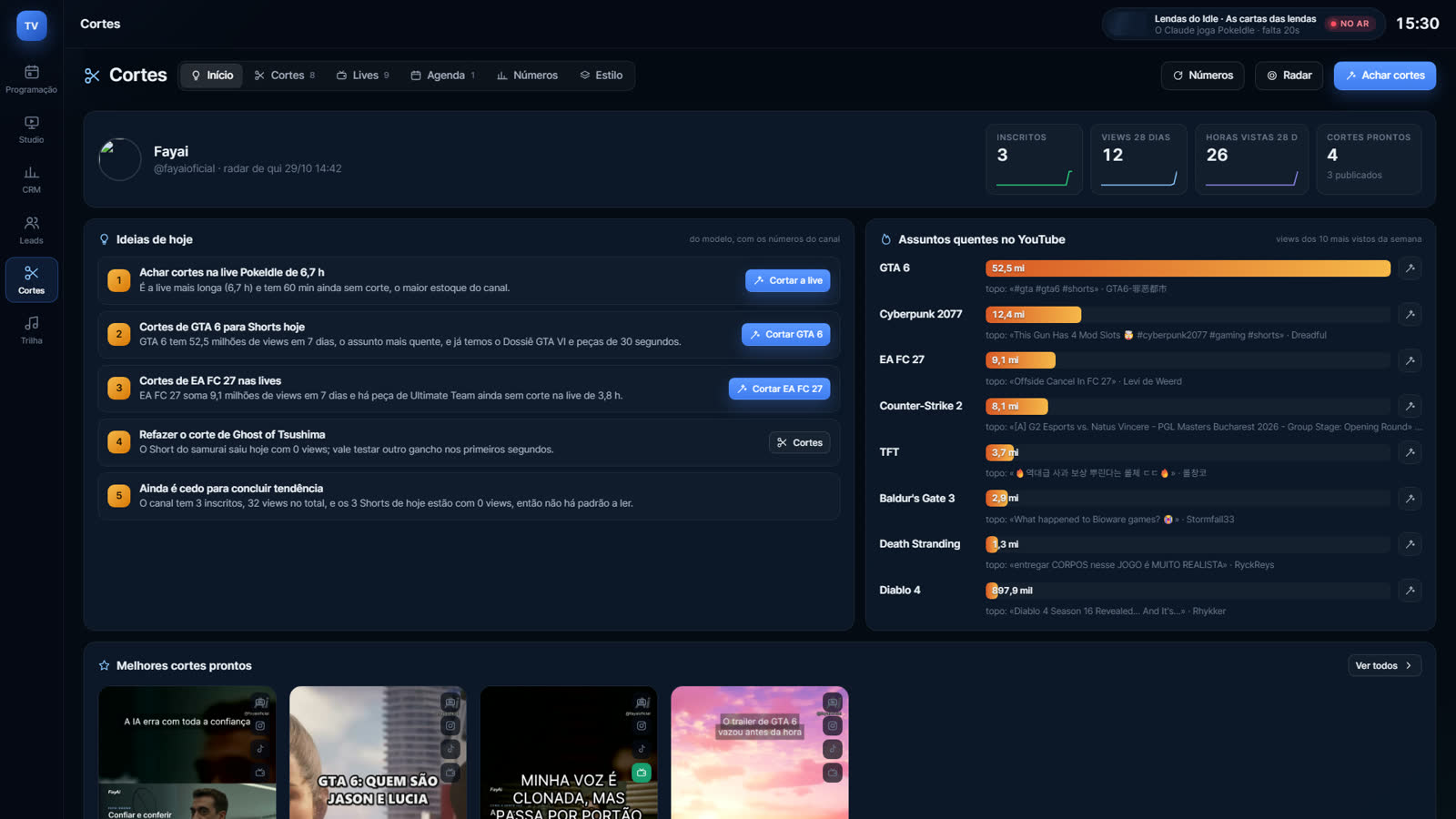This screenshot has width=1456, height=819.
Task: Open the Estilo tab
Action: [602, 76]
